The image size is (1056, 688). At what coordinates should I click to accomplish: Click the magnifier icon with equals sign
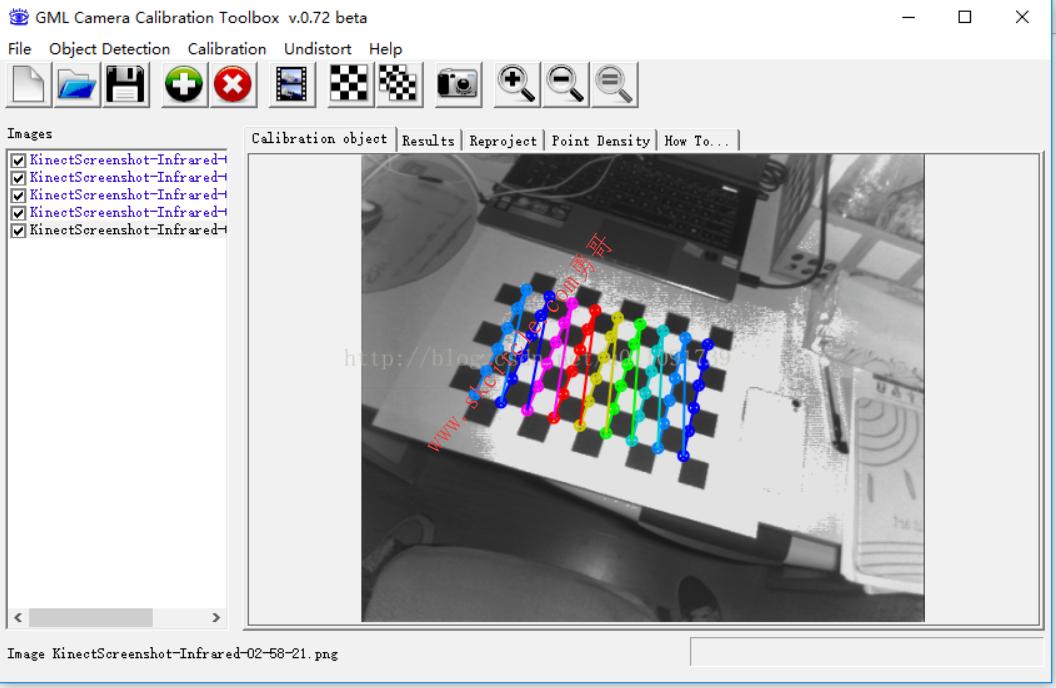[614, 85]
